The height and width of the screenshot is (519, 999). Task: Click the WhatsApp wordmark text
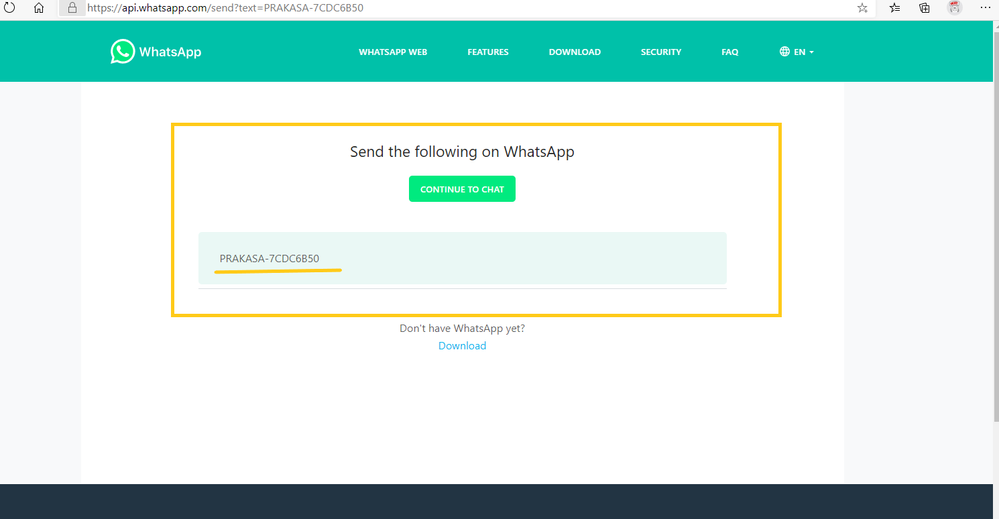coord(170,52)
